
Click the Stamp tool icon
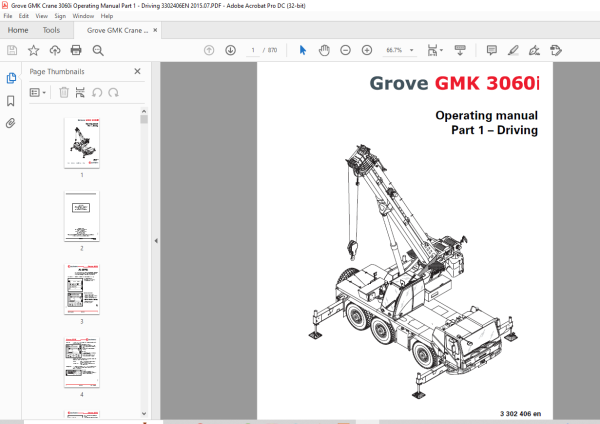(x=556, y=50)
